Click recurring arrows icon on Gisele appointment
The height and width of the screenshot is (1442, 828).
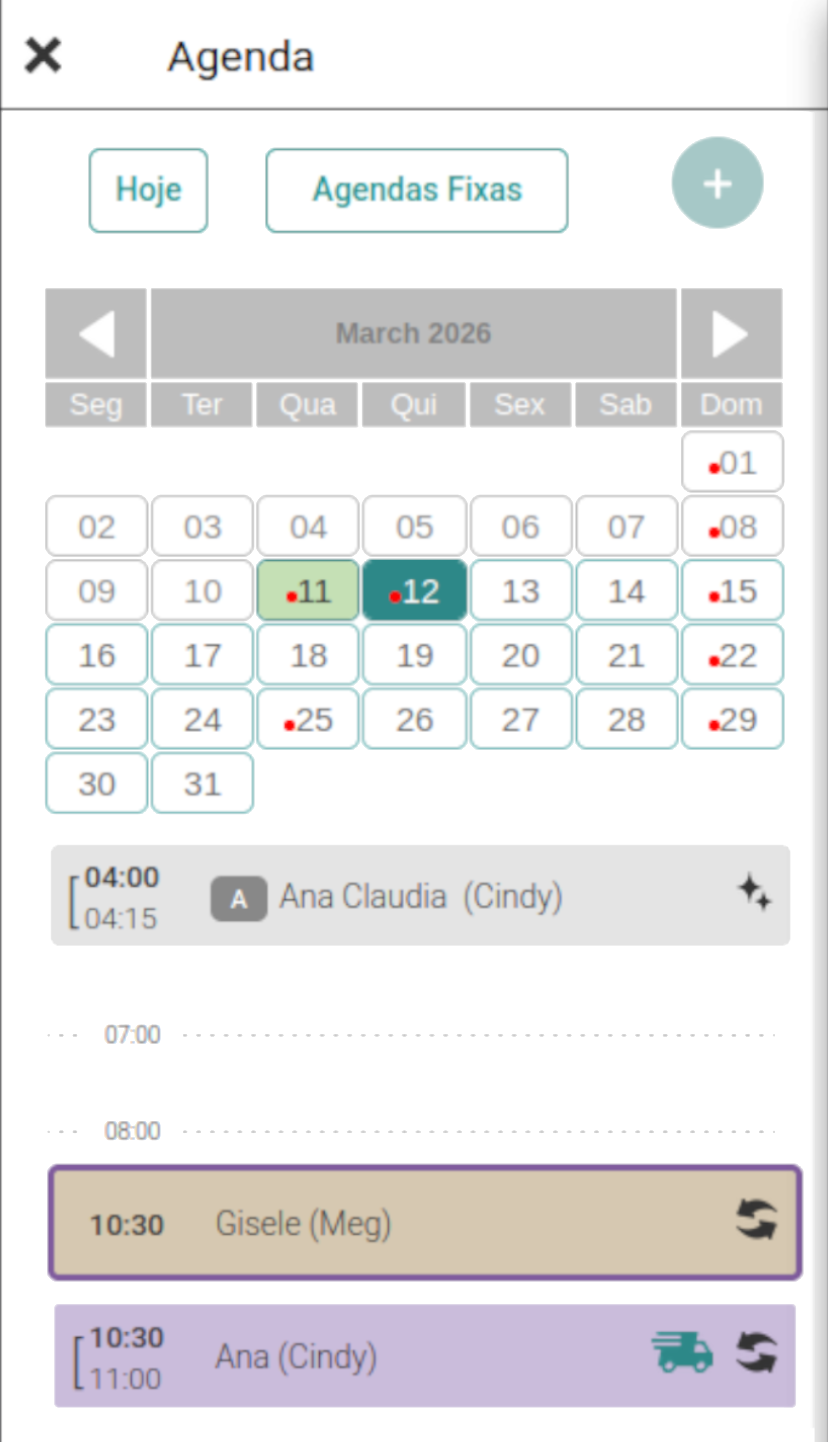(757, 1220)
